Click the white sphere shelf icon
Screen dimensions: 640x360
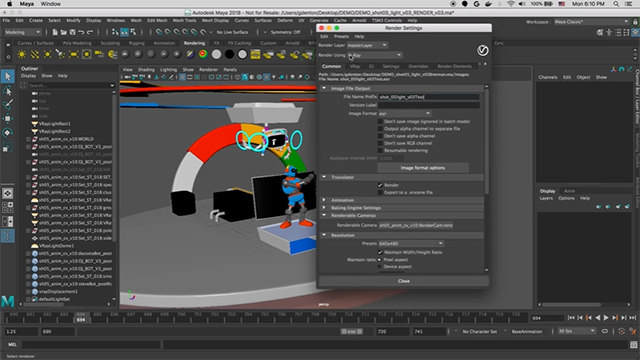(x=216, y=54)
